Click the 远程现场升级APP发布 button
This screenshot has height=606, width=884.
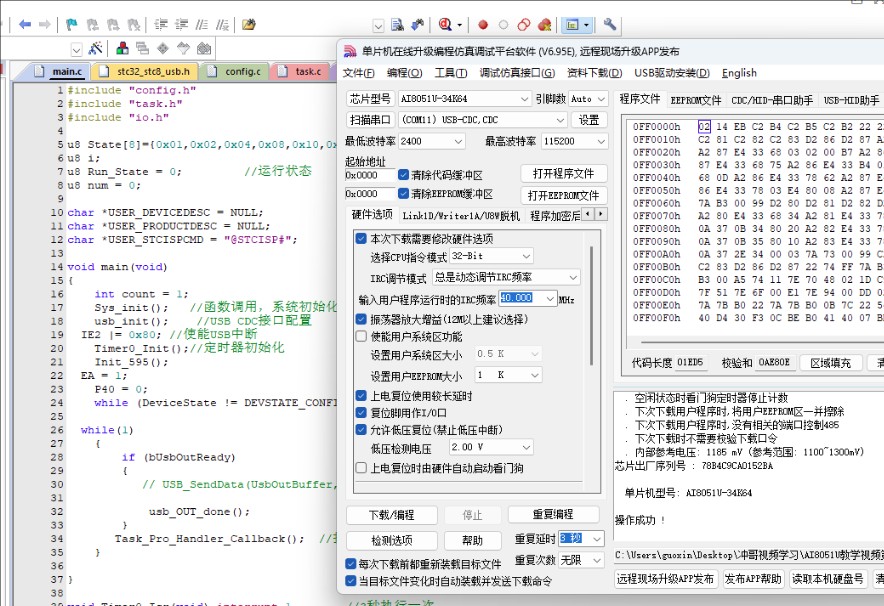pos(665,579)
